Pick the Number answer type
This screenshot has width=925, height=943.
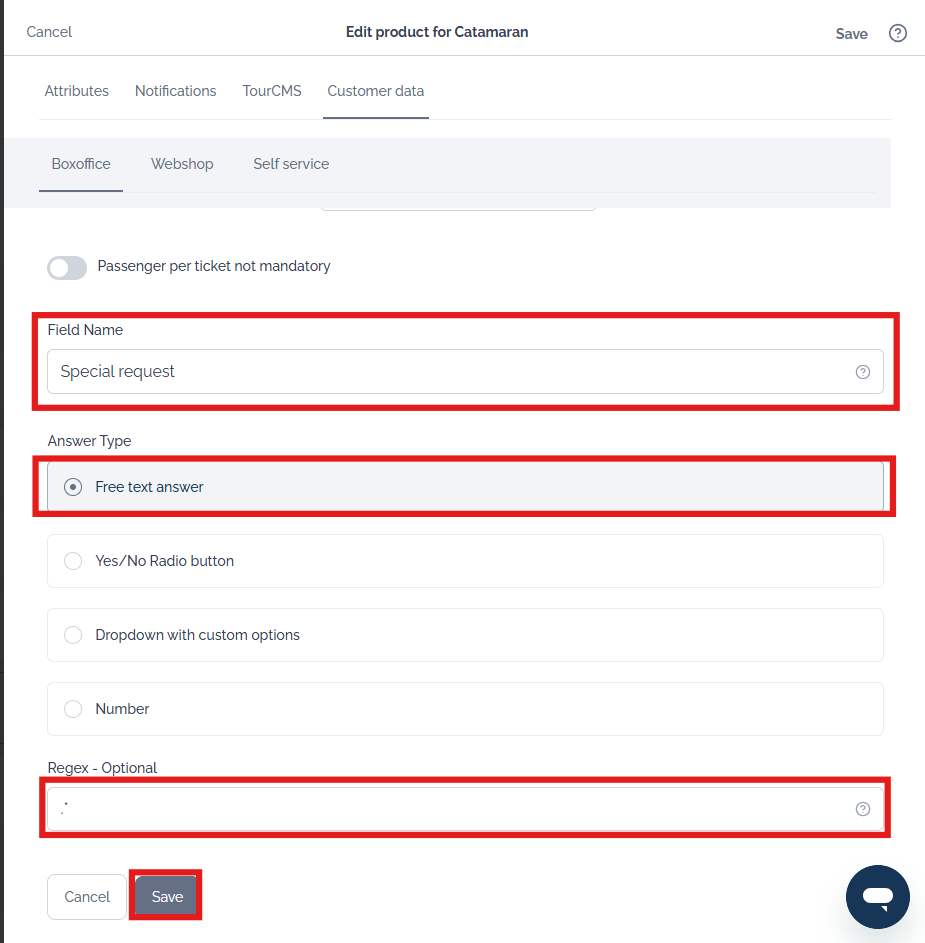465,708
